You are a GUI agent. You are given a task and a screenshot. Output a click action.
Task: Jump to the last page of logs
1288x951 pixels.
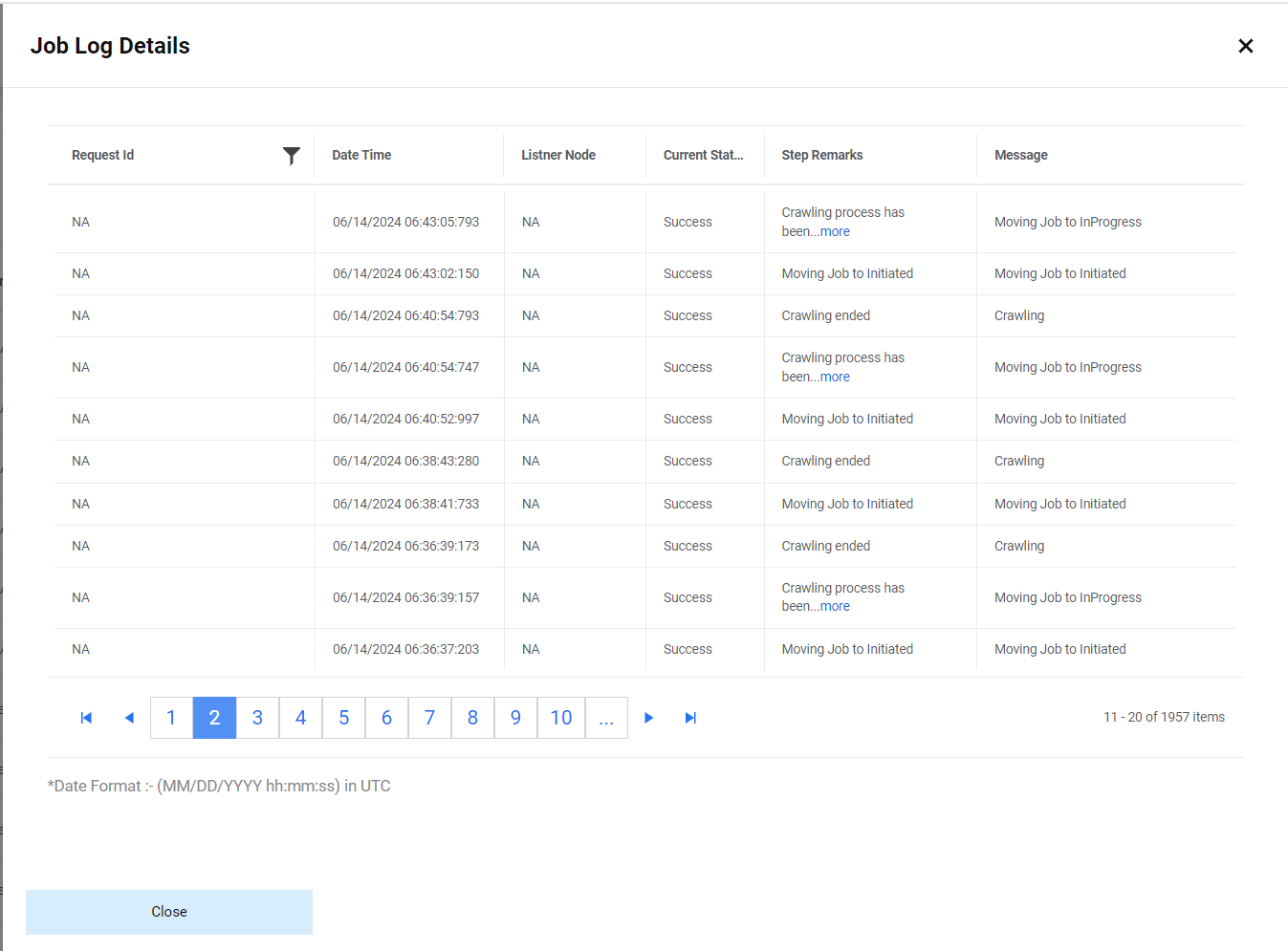pyautogui.click(x=690, y=718)
